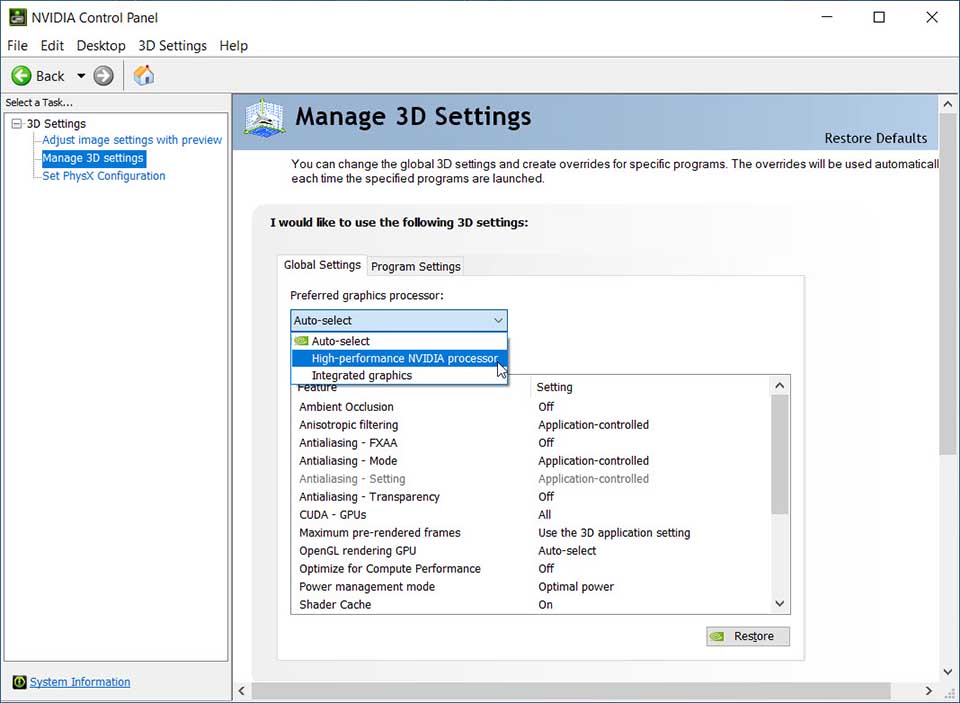Click the horizontal scroll left arrow
The height and width of the screenshot is (703, 960).
pyautogui.click(x=242, y=691)
